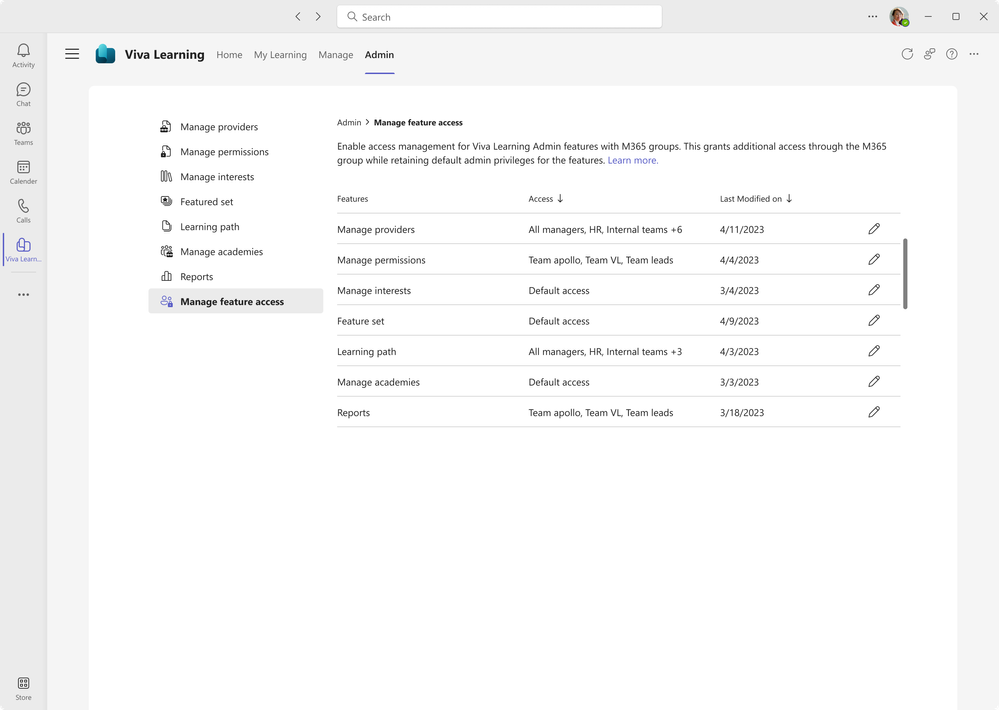Edit access for the Manage providers row

(x=874, y=229)
